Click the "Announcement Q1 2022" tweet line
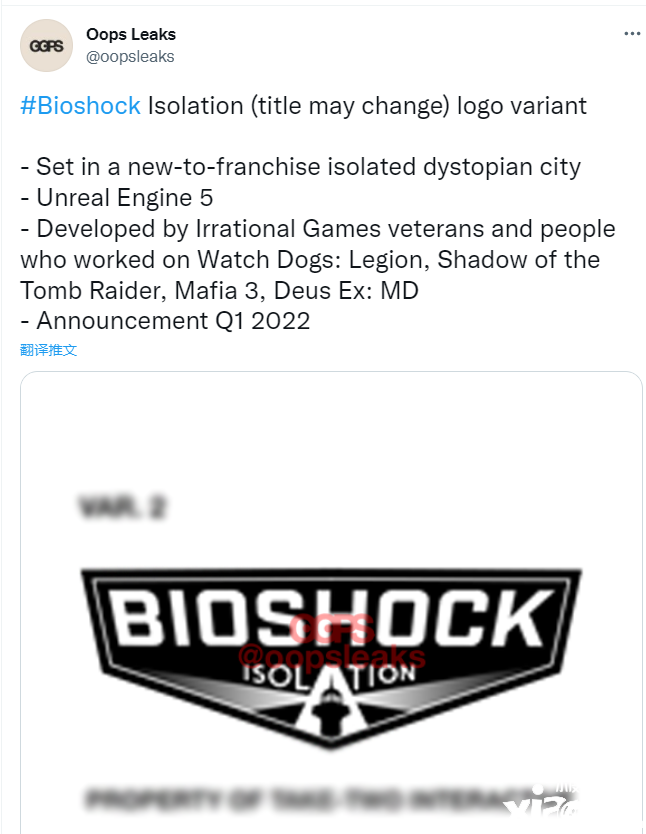 tap(165, 321)
